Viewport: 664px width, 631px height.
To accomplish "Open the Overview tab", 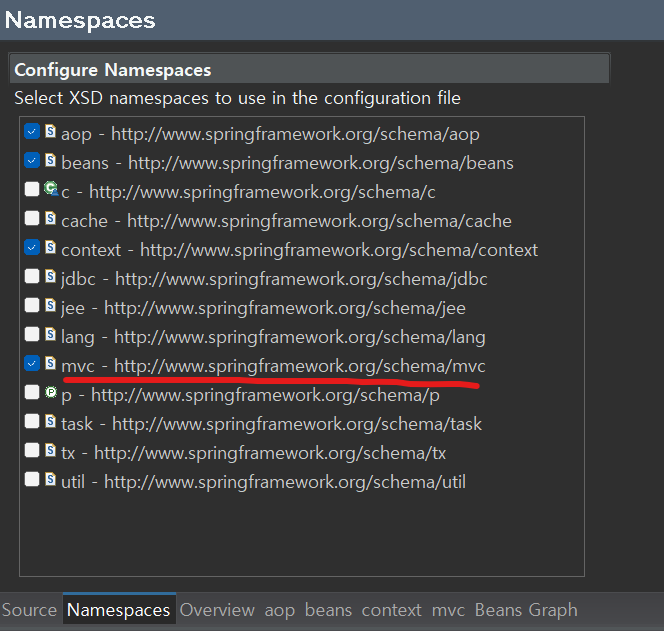I will 217,610.
